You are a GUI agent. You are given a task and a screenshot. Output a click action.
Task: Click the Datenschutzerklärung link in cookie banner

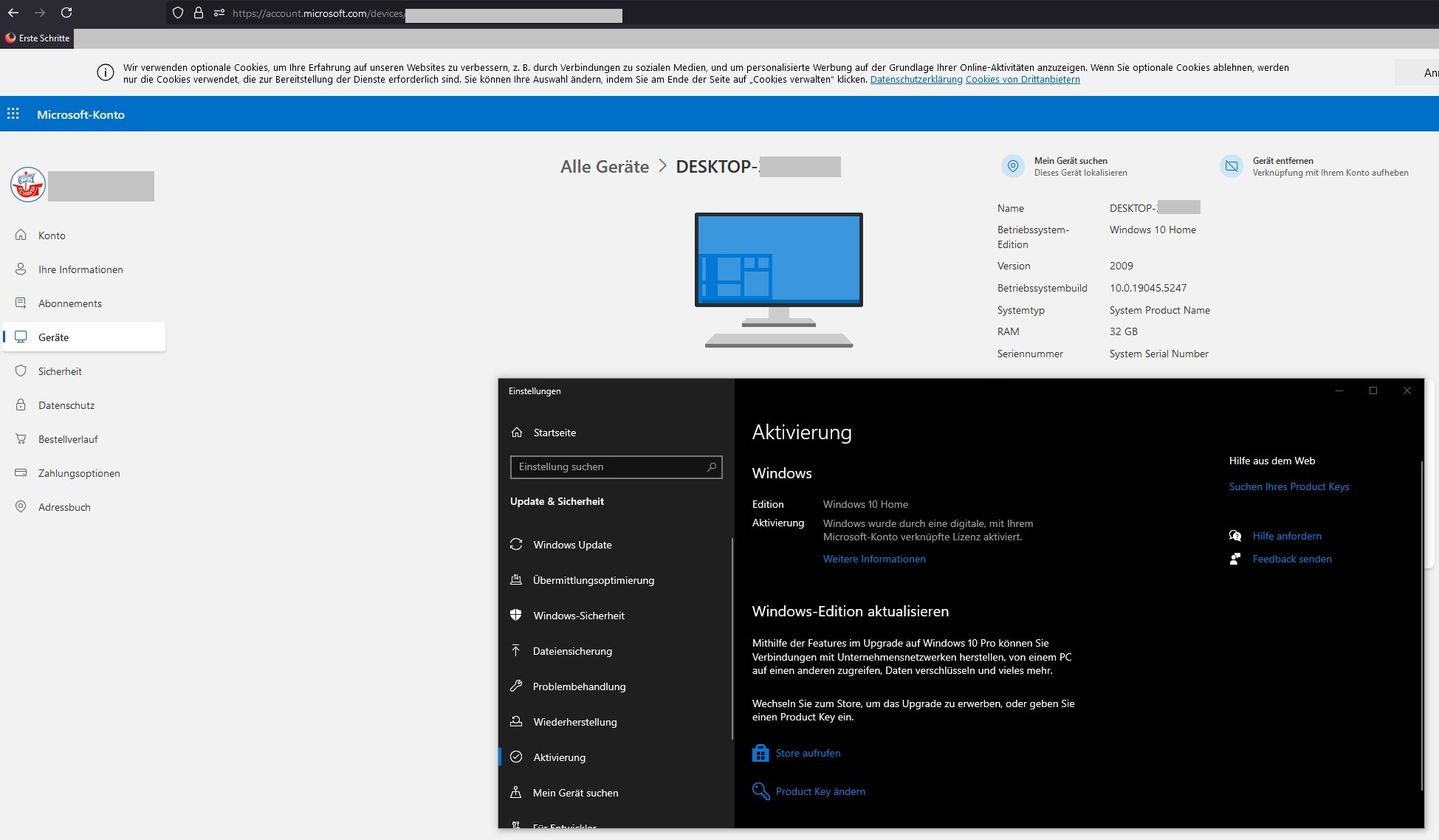916,80
